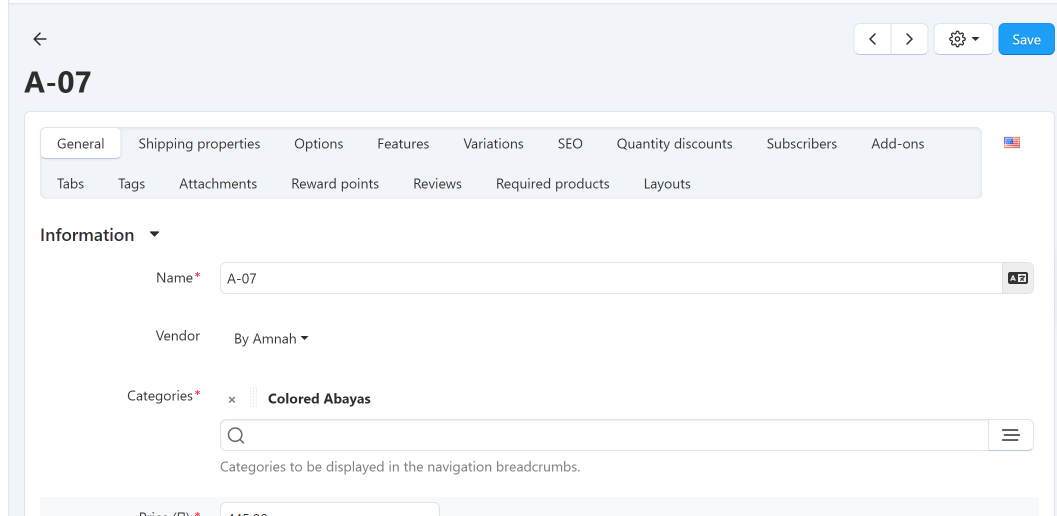Open the By Amnah vendor dropdown
1057x516 pixels.
(270, 339)
